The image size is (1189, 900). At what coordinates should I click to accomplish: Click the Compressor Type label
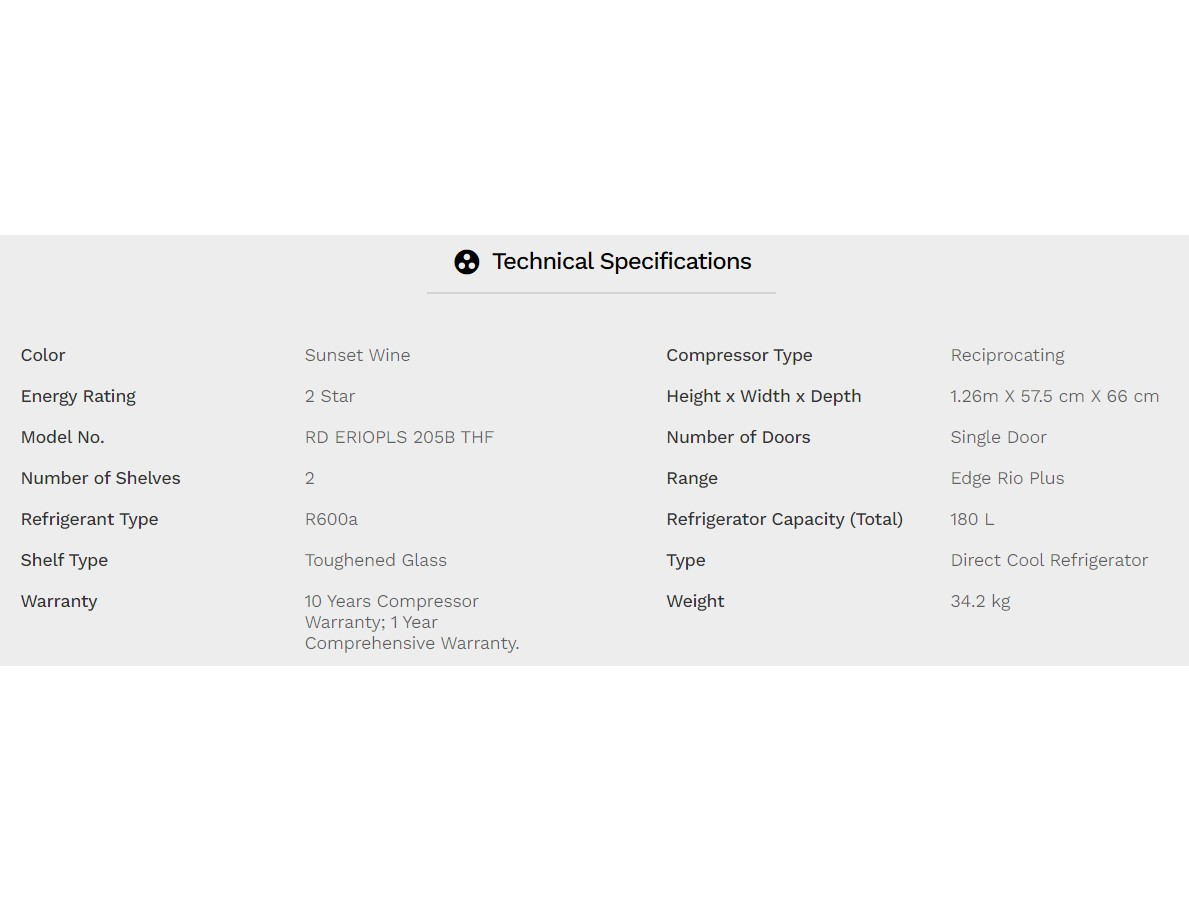pyautogui.click(x=739, y=355)
